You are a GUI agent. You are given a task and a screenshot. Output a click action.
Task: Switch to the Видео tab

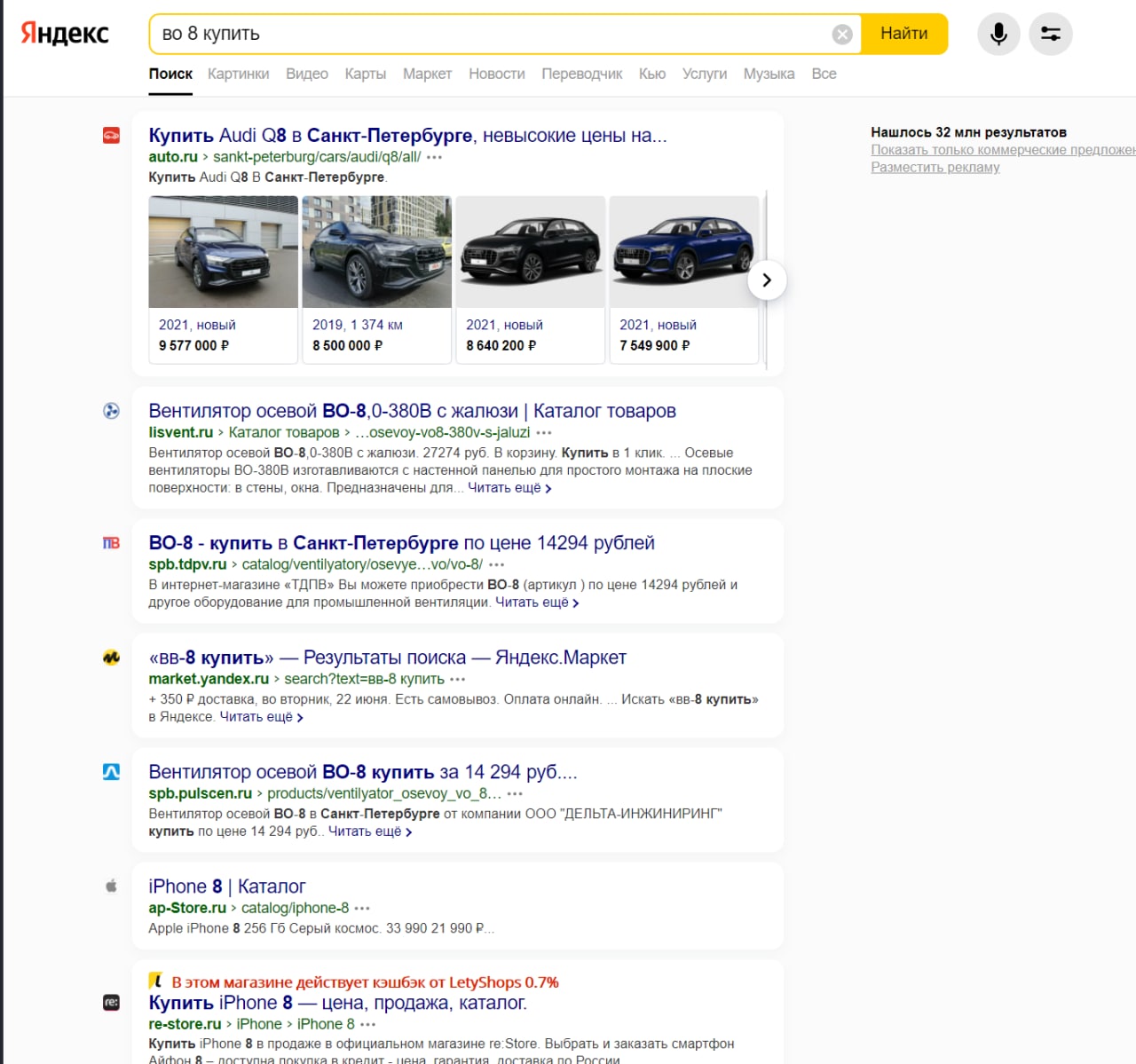click(x=307, y=74)
